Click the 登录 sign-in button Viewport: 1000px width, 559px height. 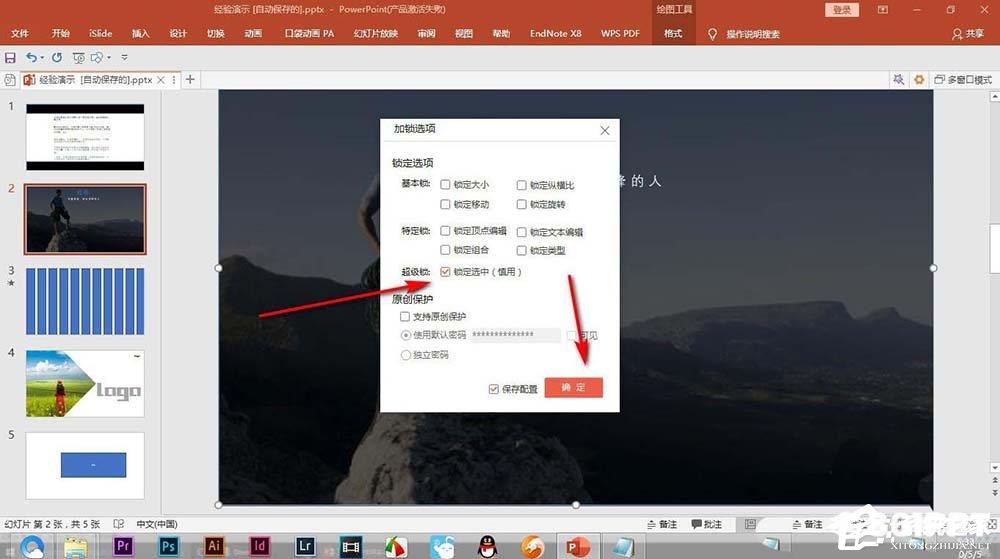(x=842, y=10)
